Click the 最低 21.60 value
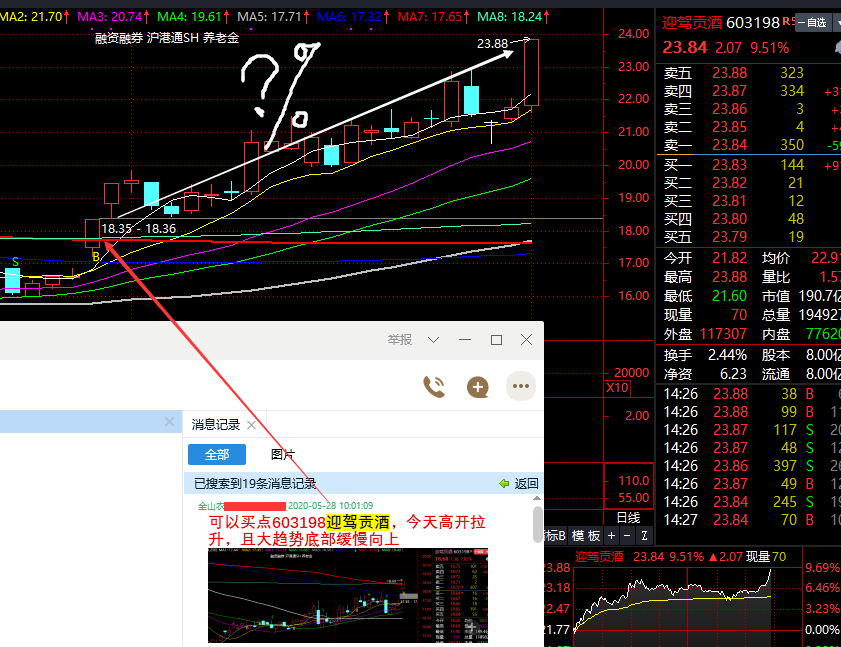The height and width of the screenshot is (647, 841). (729, 296)
